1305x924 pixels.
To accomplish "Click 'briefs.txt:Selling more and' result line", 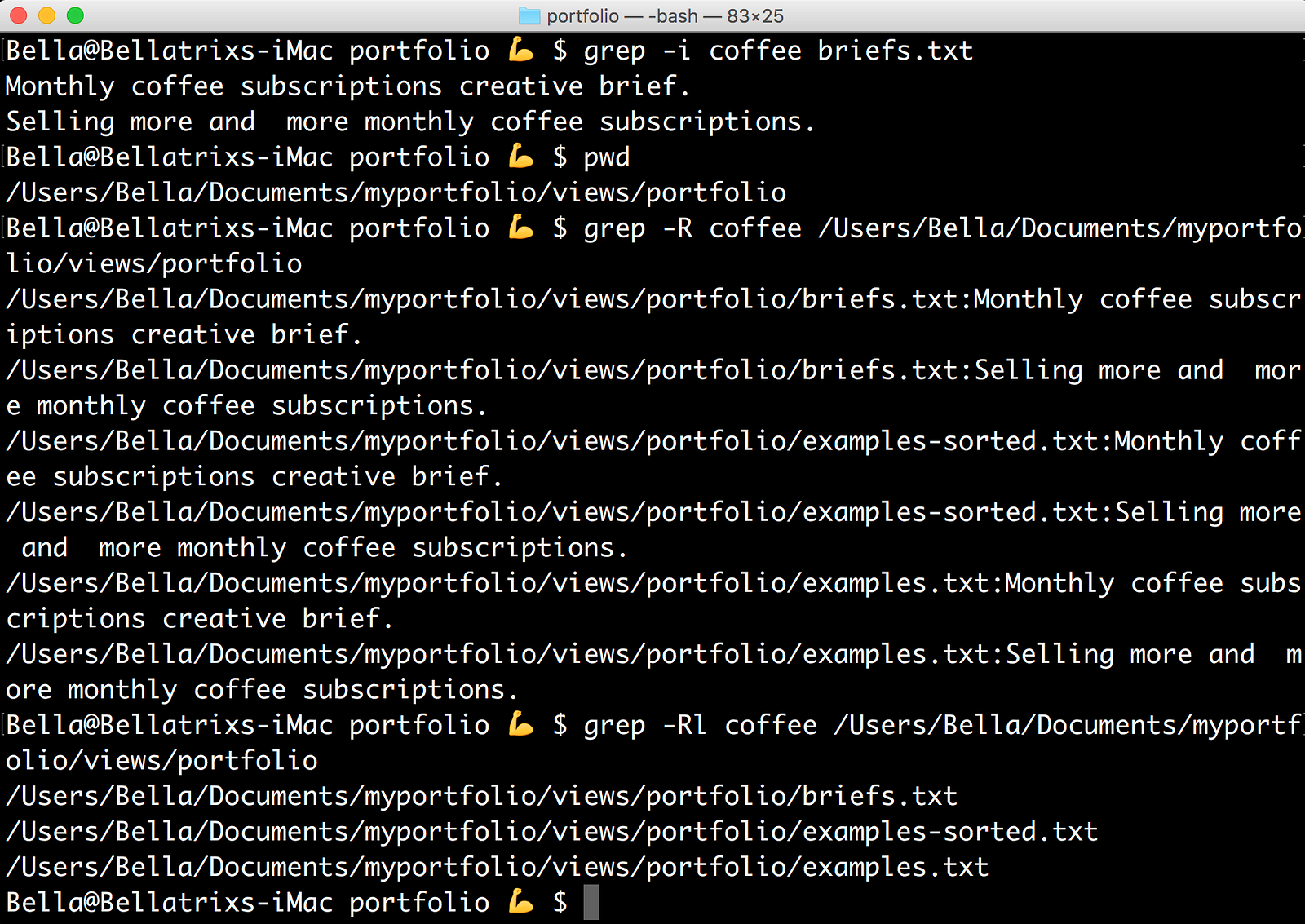I will 653,370.
